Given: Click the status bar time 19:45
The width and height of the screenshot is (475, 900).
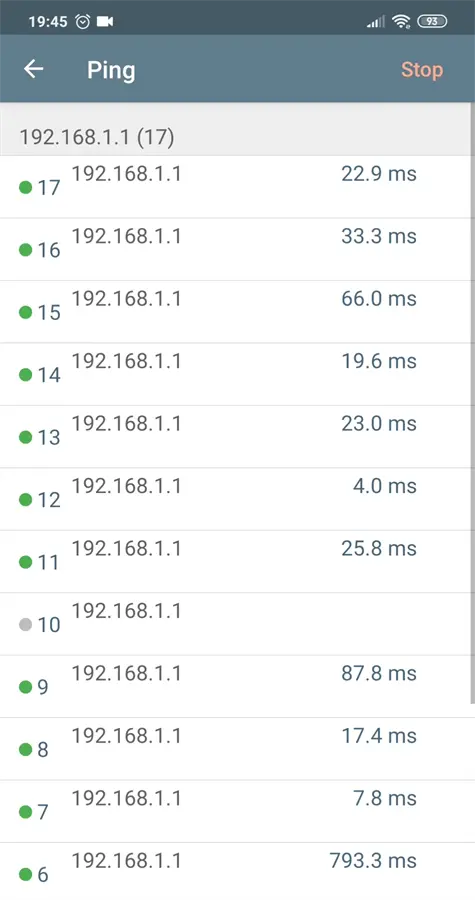Looking at the screenshot, I should pos(48,22).
